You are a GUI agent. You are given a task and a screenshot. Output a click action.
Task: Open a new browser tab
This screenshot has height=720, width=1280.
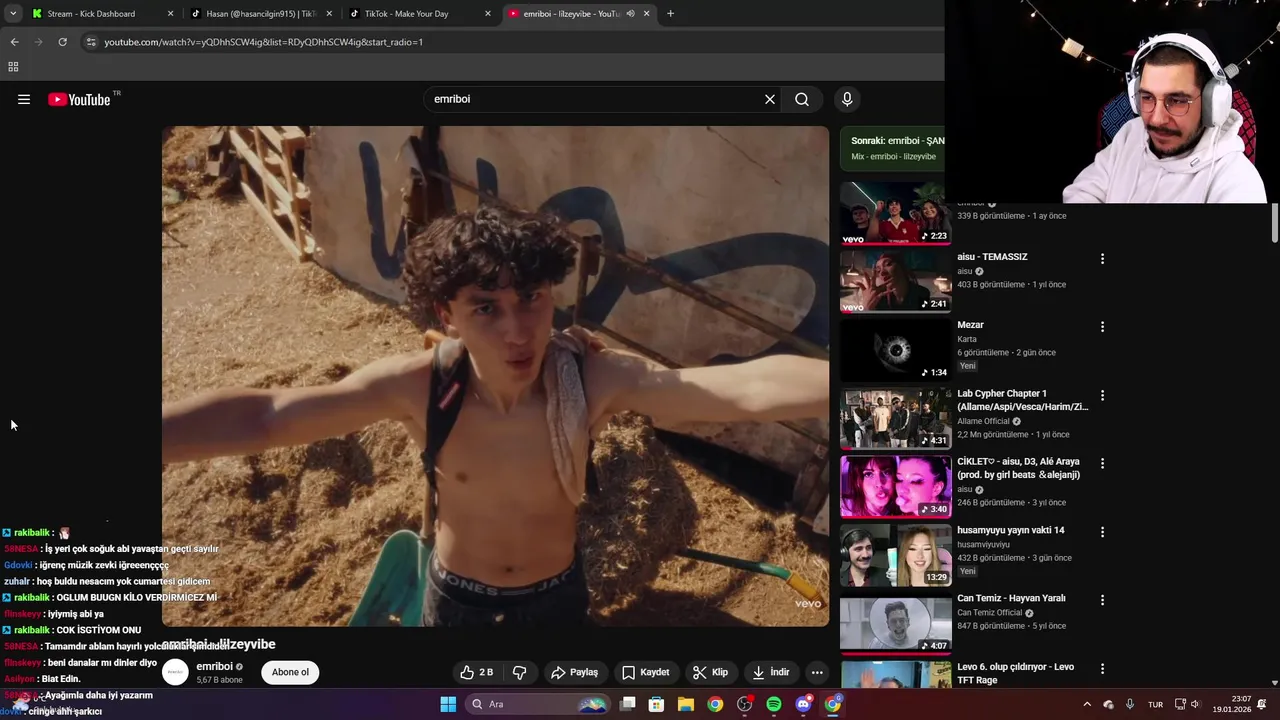[x=670, y=14]
